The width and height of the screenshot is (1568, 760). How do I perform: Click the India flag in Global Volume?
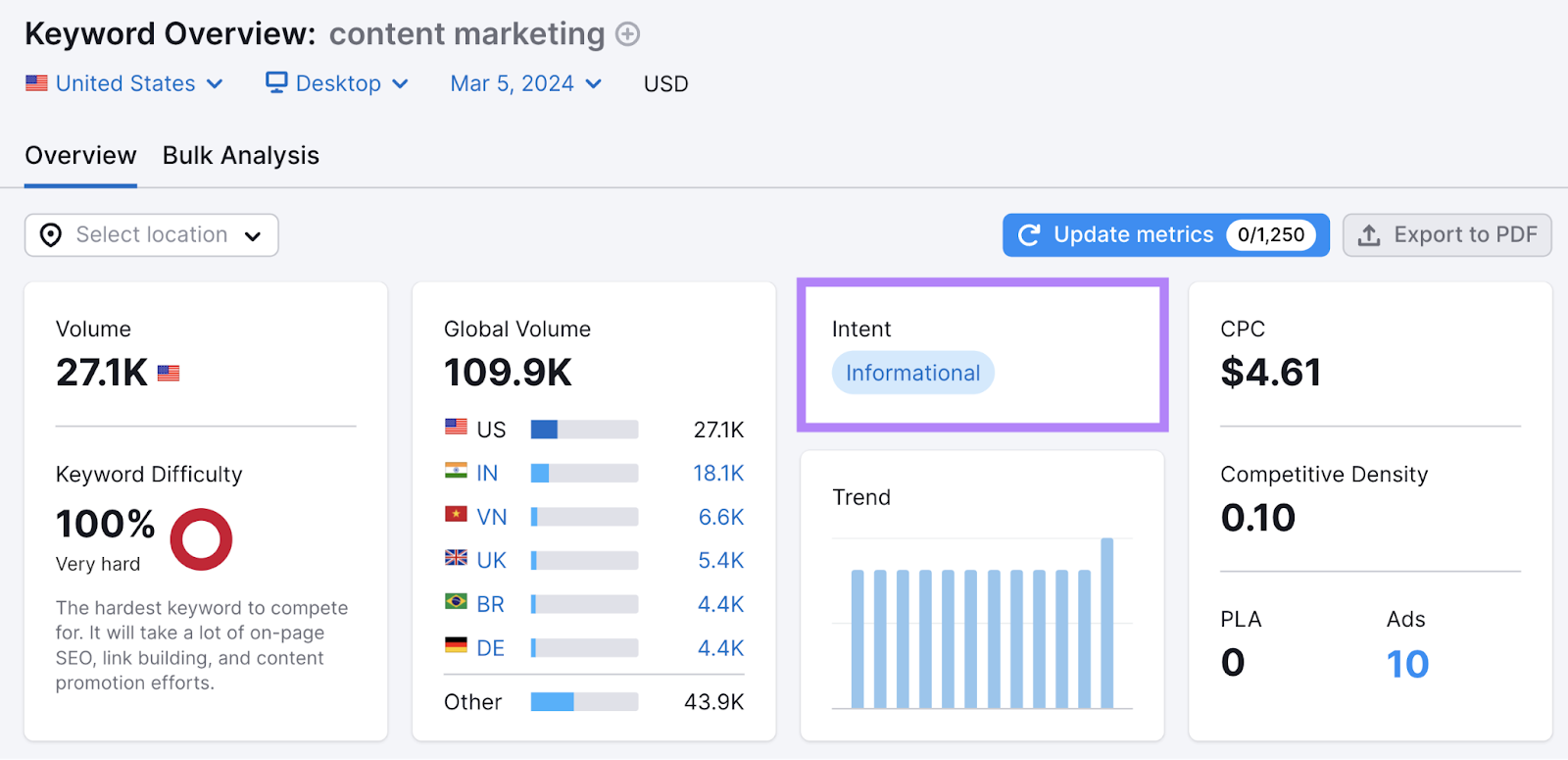tap(456, 472)
